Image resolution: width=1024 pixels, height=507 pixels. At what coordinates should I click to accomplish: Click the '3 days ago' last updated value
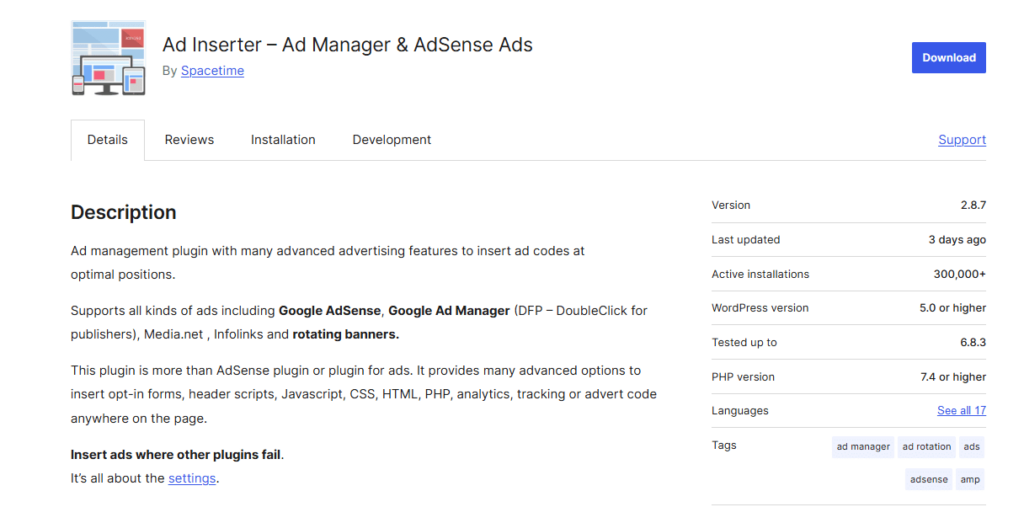[956, 240]
